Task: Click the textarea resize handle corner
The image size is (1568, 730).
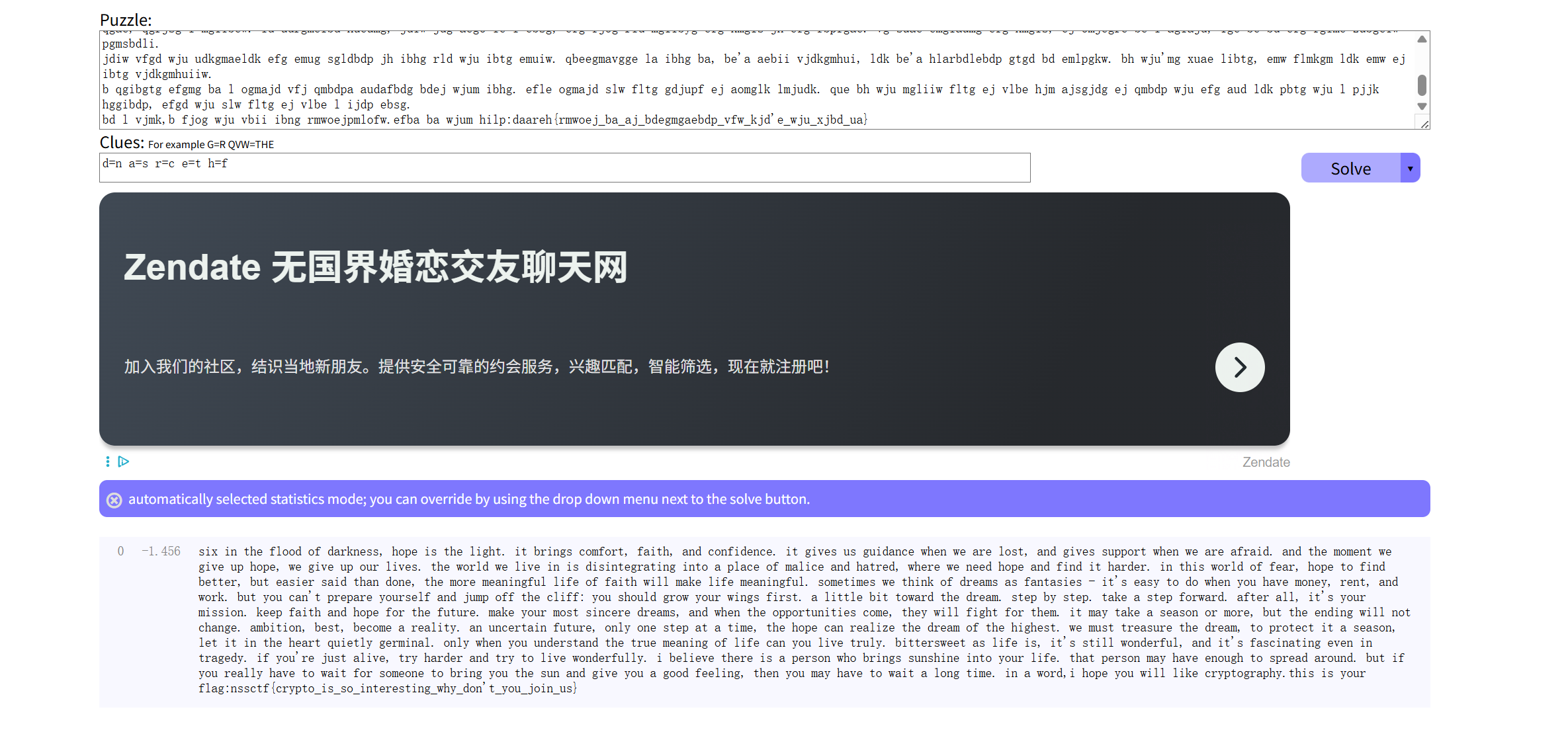Action: (x=1424, y=124)
